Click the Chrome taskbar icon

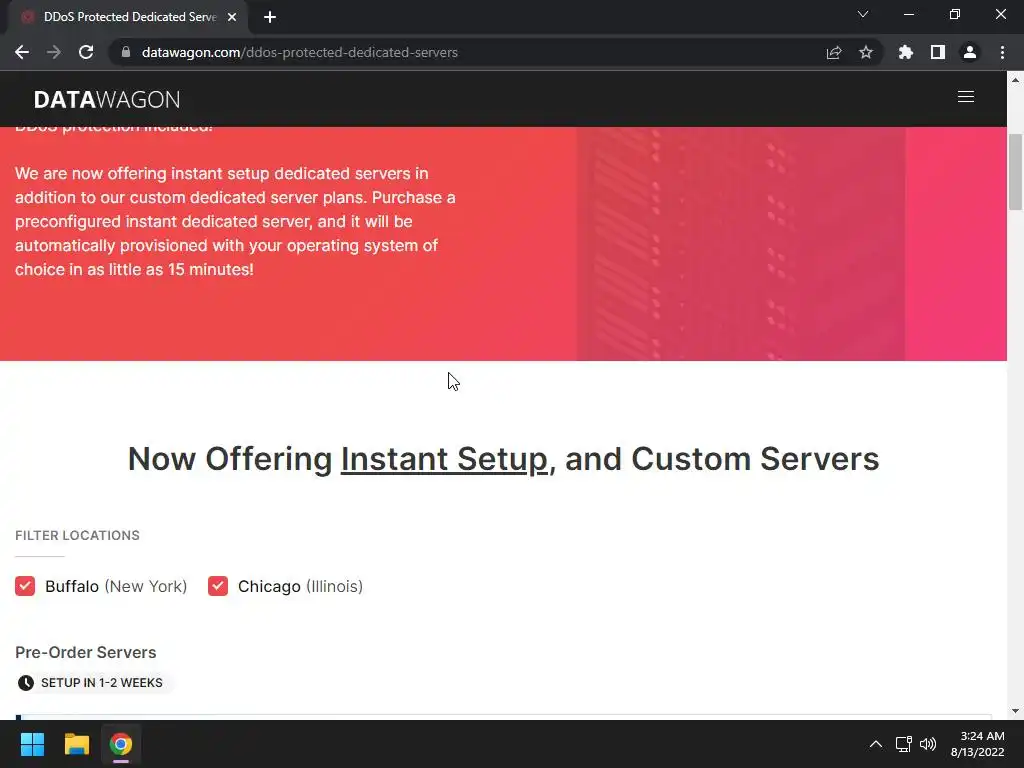(121, 744)
